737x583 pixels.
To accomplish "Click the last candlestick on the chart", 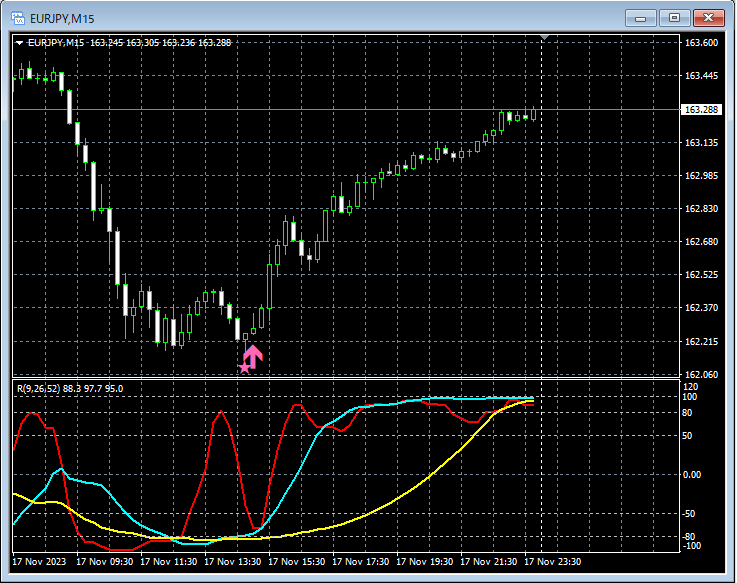I will (533, 114).
